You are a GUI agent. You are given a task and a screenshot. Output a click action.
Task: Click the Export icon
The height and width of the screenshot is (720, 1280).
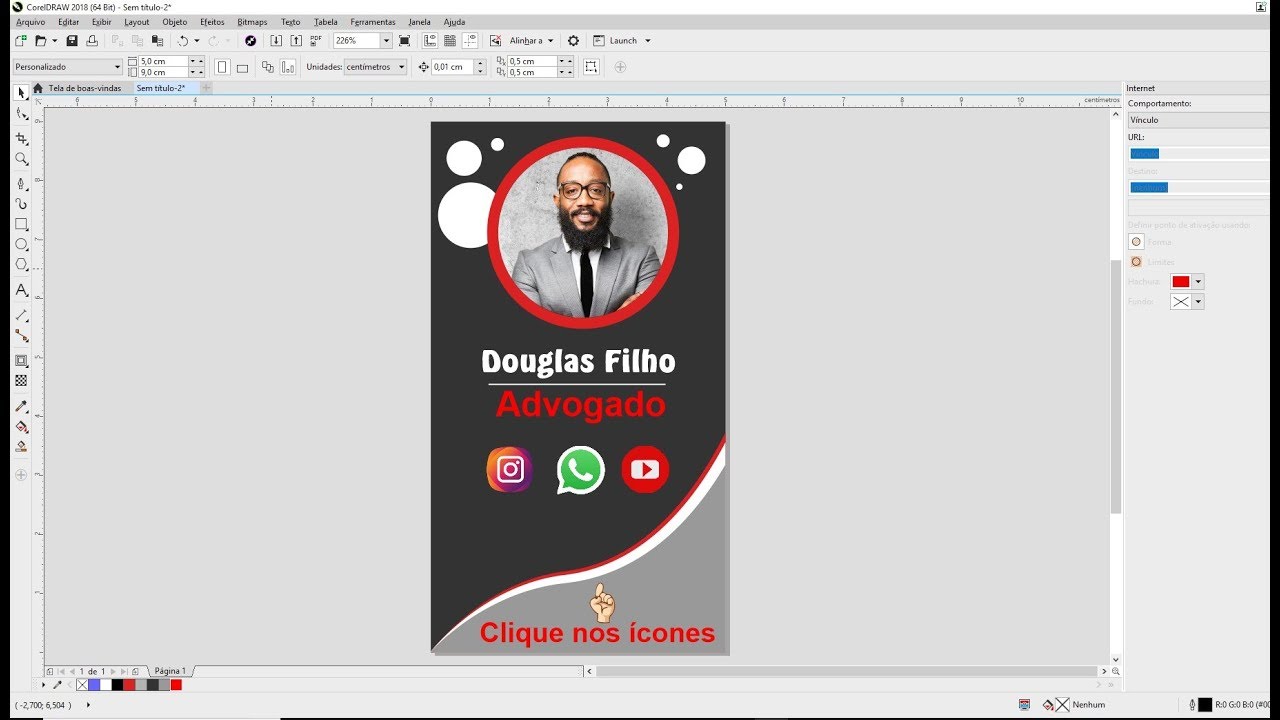pyautogui.click(x=296, y=41)
